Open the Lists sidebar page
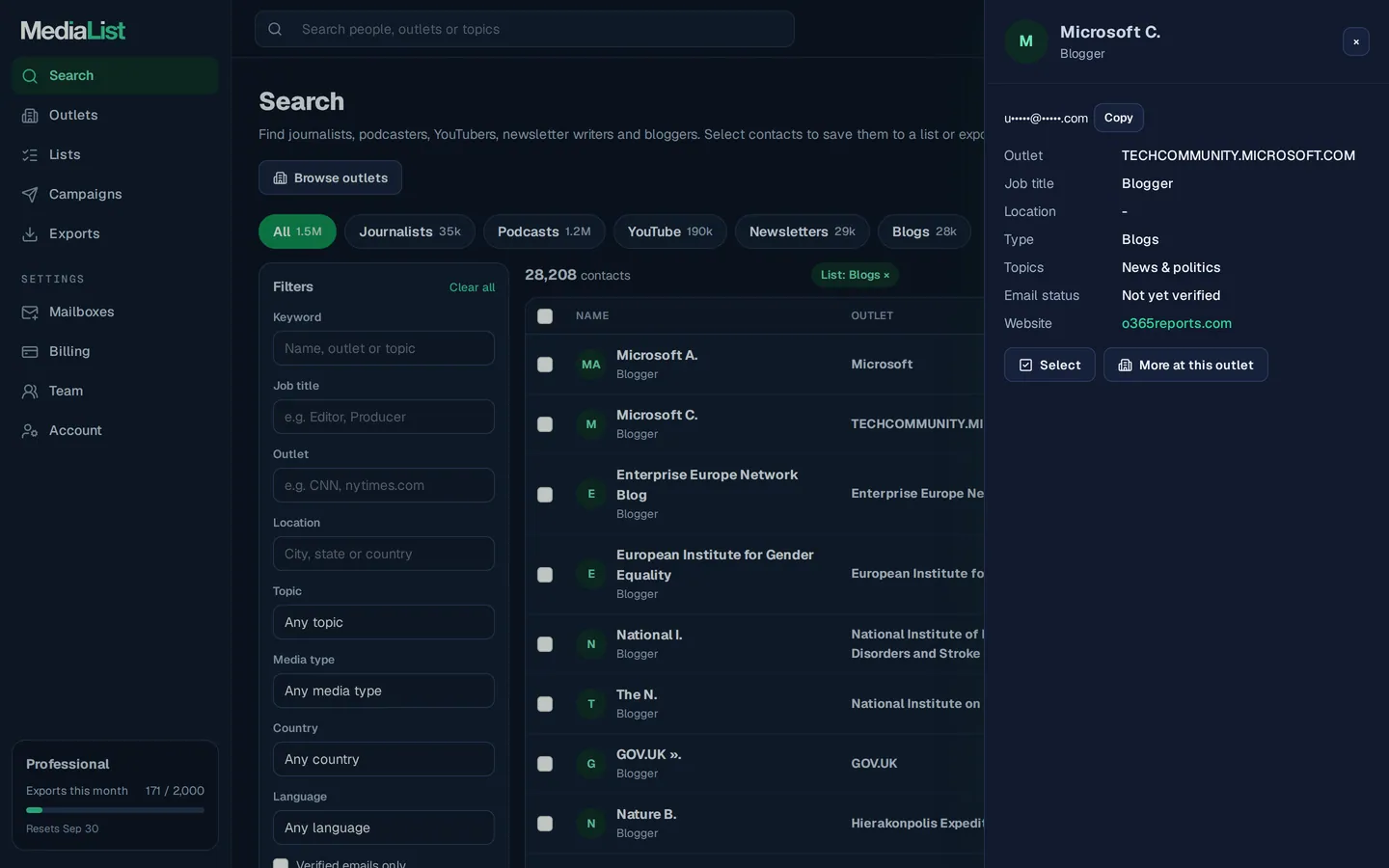The image size is (1389, 868). (x=115, y=154)
